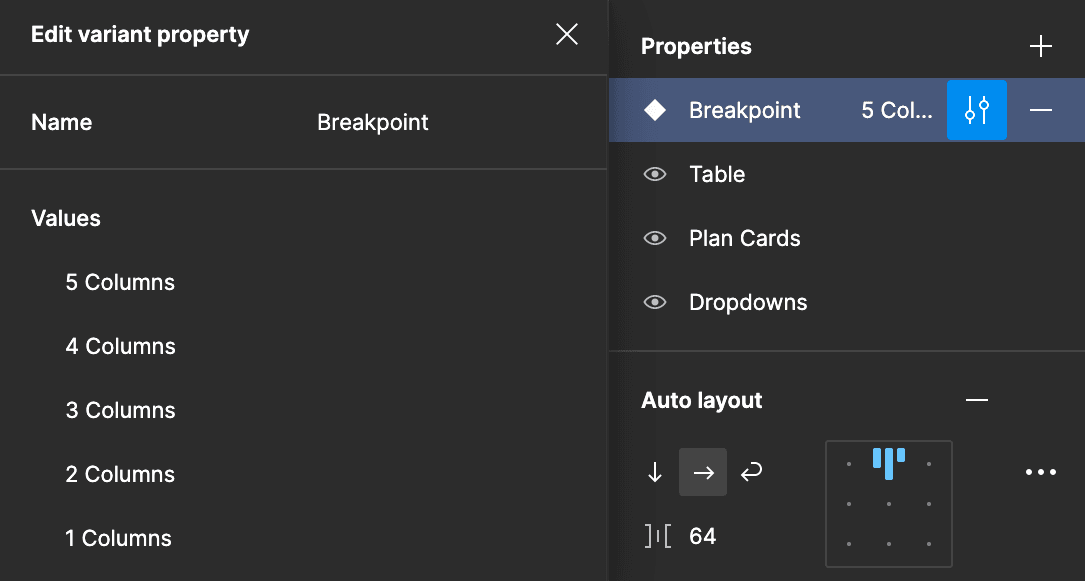The height and width of the screenshot is (581, 1085).
Task: Select the 3 Columns value
Action: [120, 410]
